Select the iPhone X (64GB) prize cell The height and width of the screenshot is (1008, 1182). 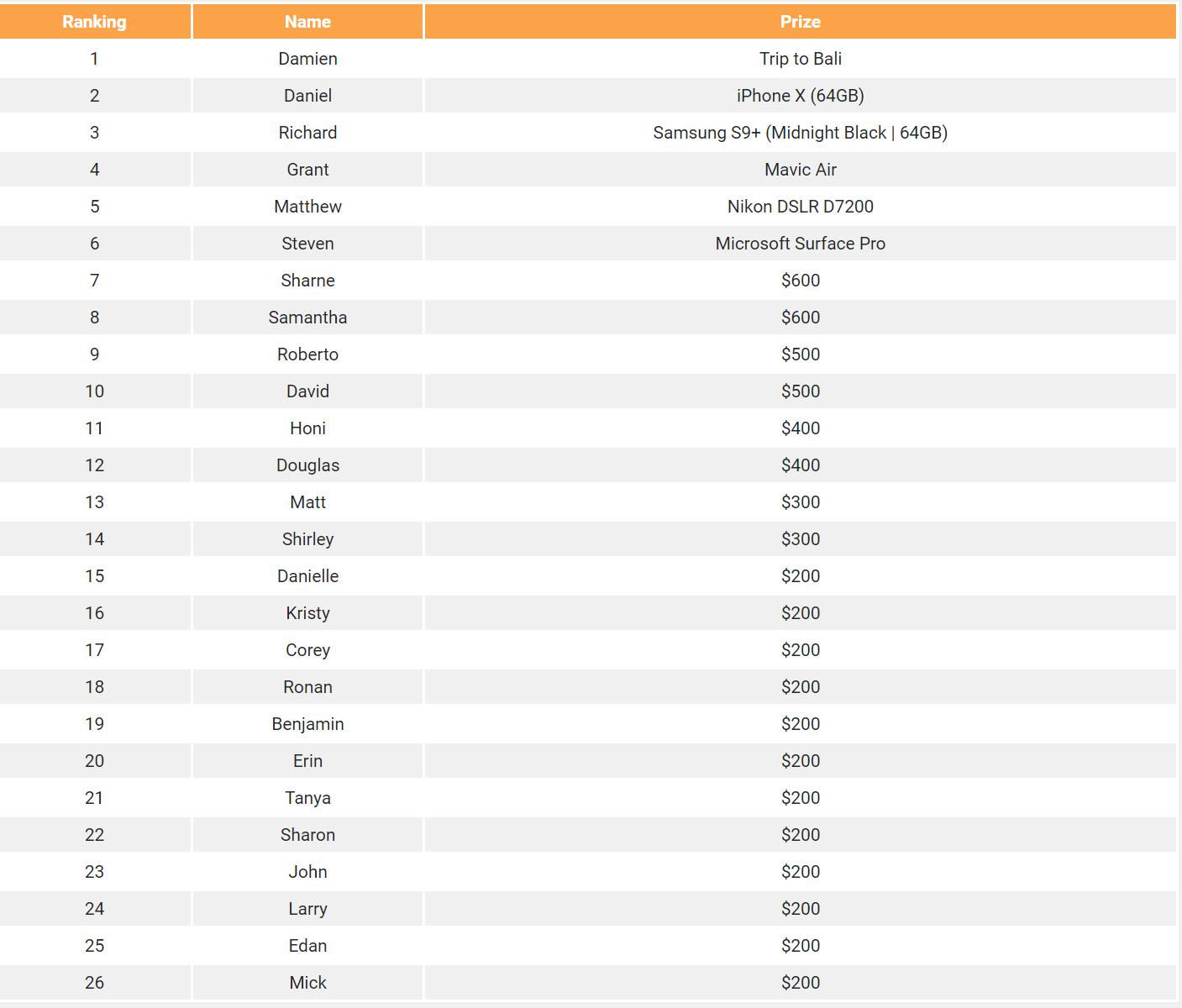[x=800, y=96]
